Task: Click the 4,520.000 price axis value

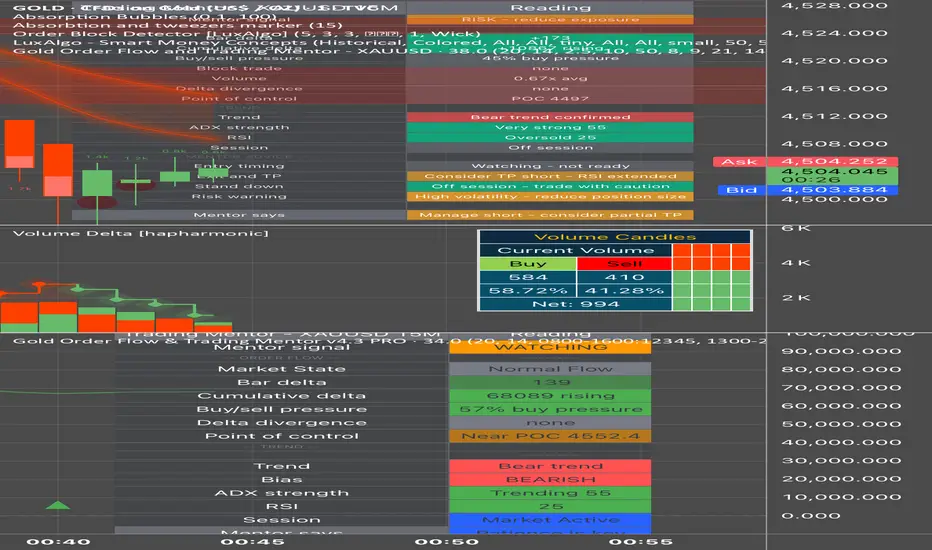Action: [x=834, y=61]
